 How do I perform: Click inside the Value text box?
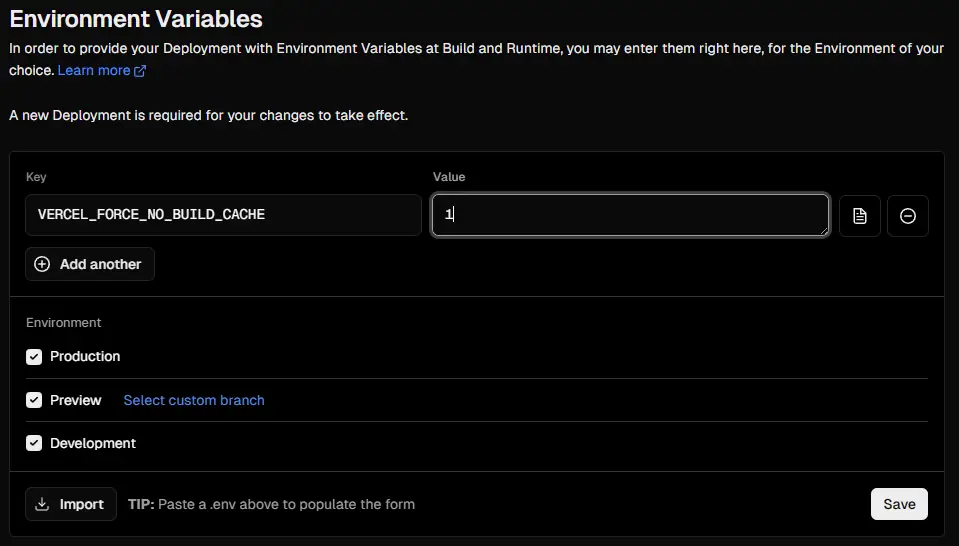(630, 215)
